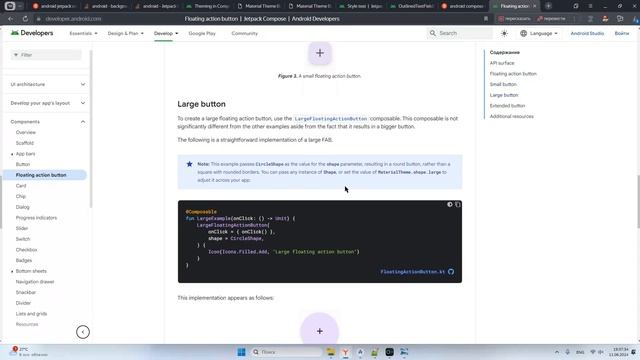Click the weather widget on the taskbar
This screenshot has width=640, height=360.
[x=29, y=351]
